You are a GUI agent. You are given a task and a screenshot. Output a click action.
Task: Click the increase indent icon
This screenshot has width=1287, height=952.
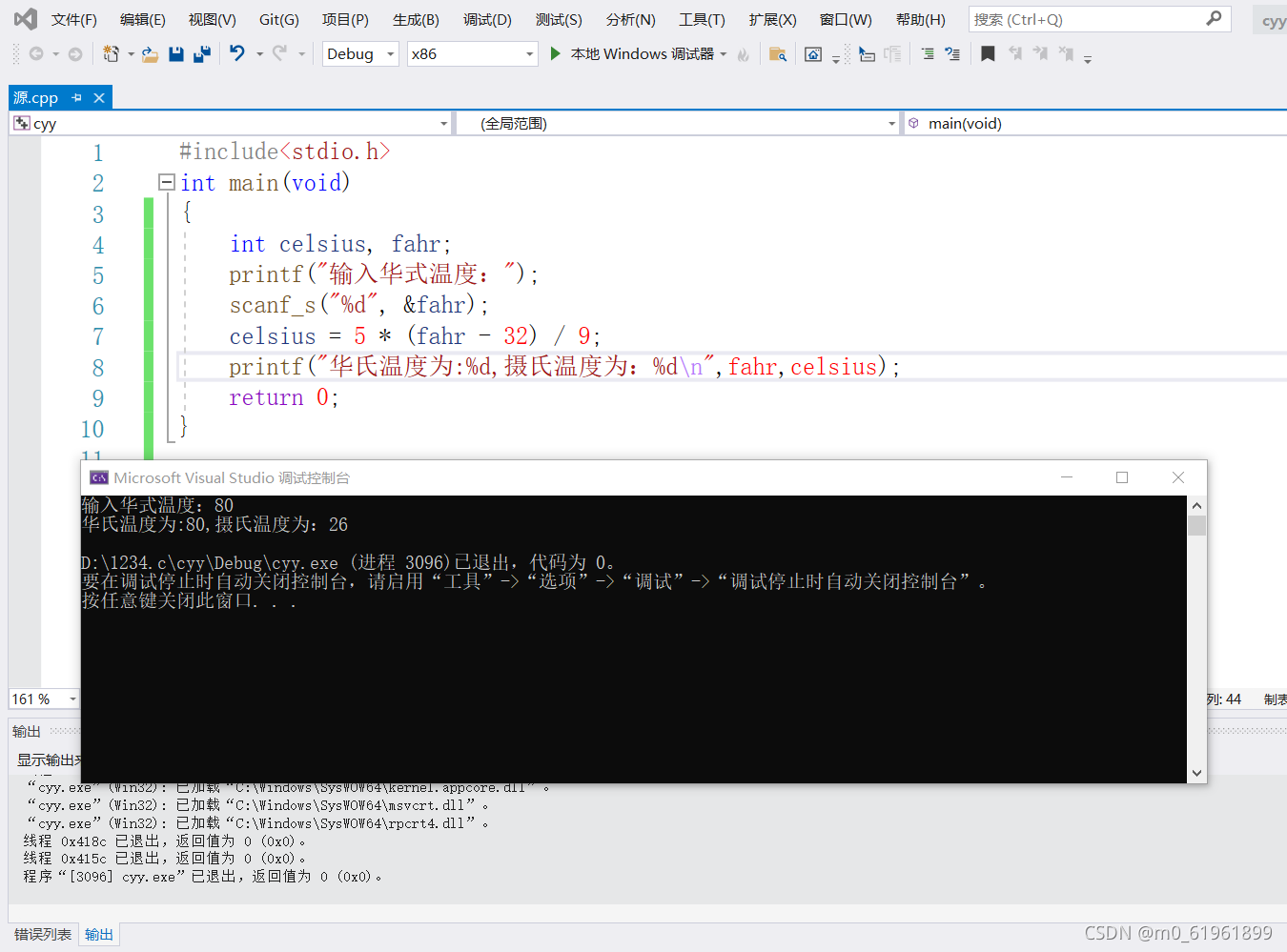click(x=928, y=54)
